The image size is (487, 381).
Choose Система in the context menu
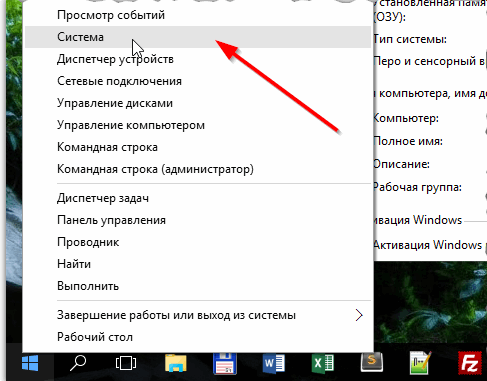coord(198,37)
